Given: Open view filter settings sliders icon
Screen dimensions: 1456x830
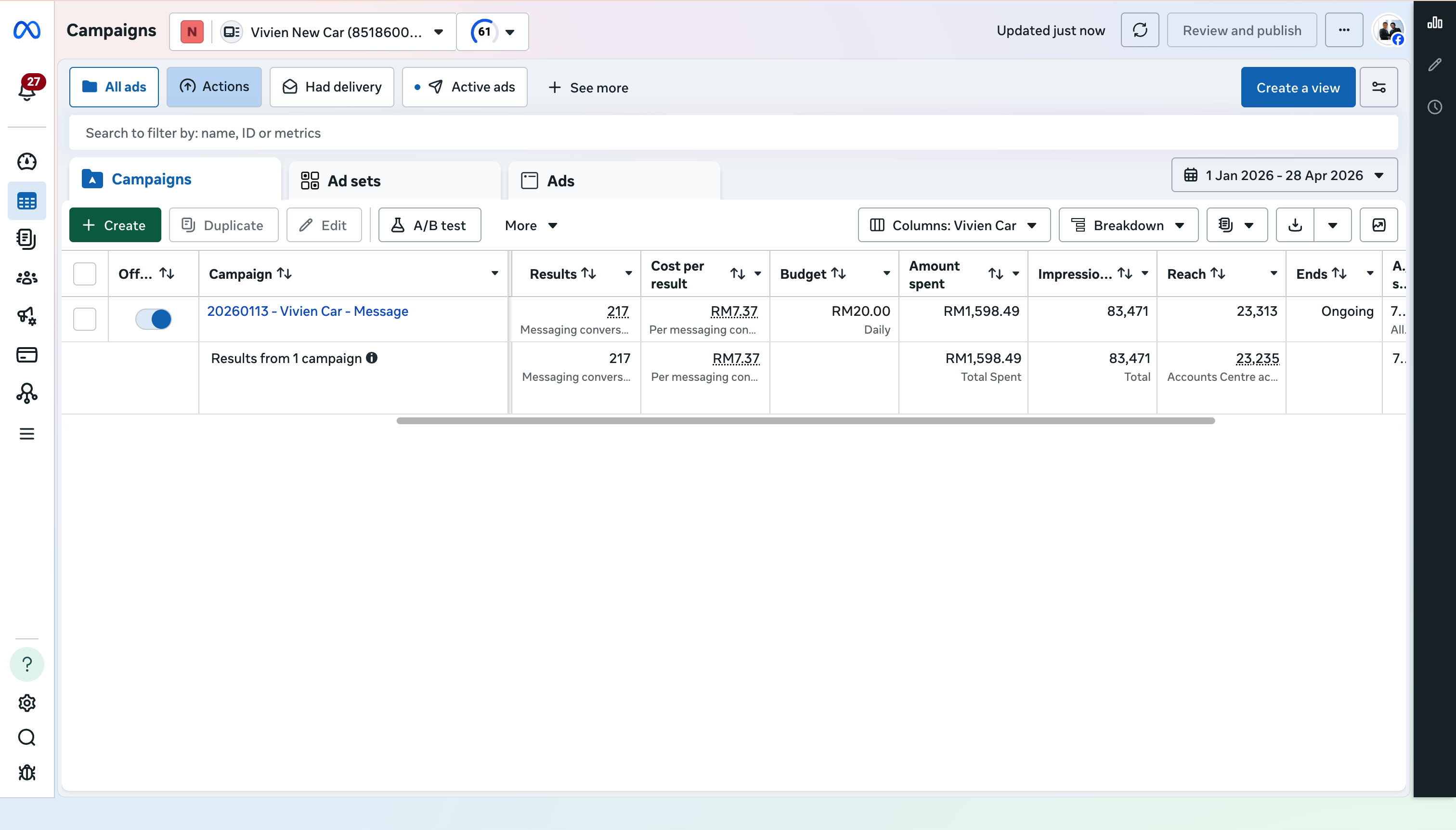Looking at the screenshot, I should click(1378, 87).
